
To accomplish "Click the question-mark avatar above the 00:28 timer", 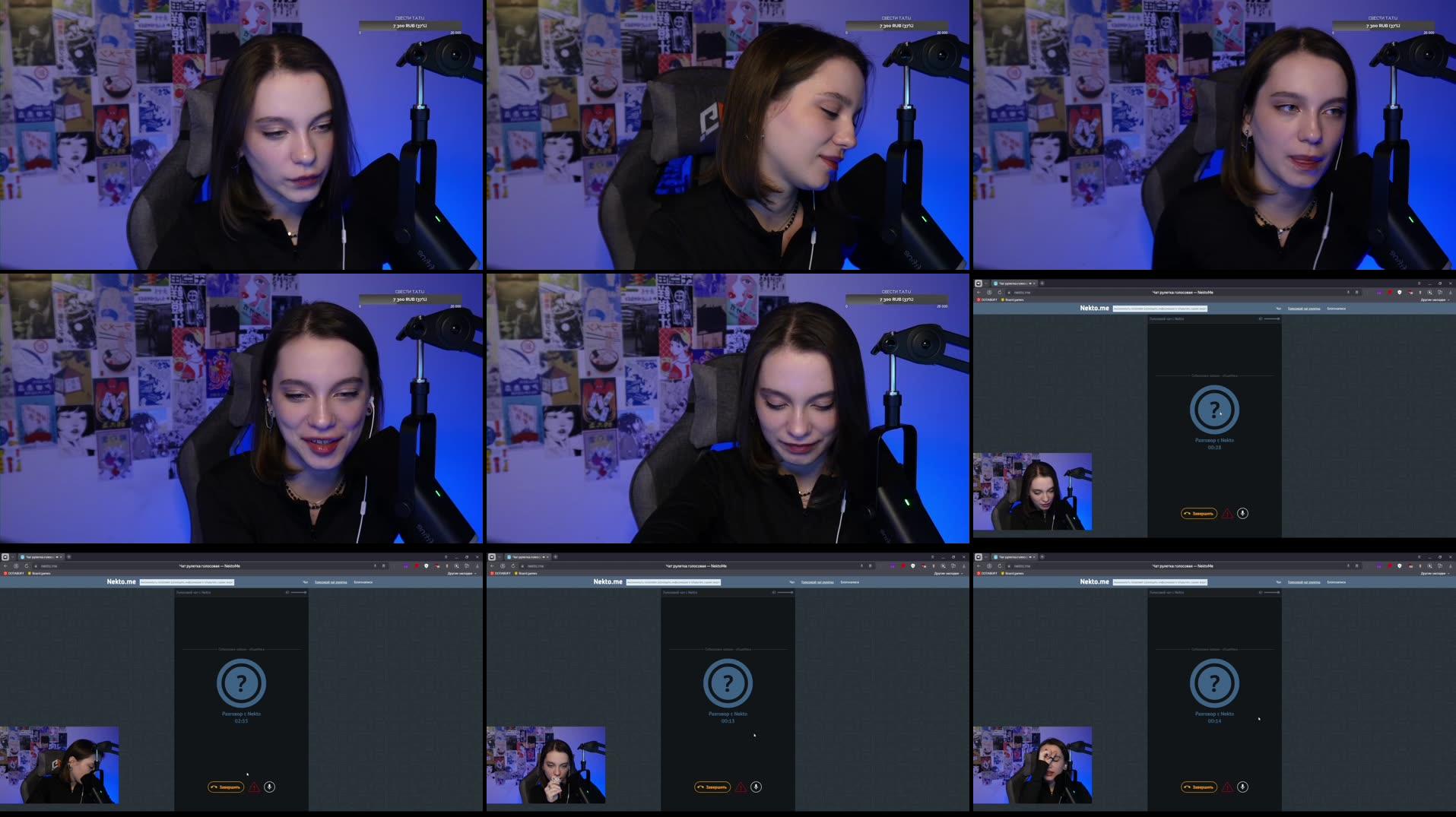I will pyautogui.click(x=1214, y=410).
